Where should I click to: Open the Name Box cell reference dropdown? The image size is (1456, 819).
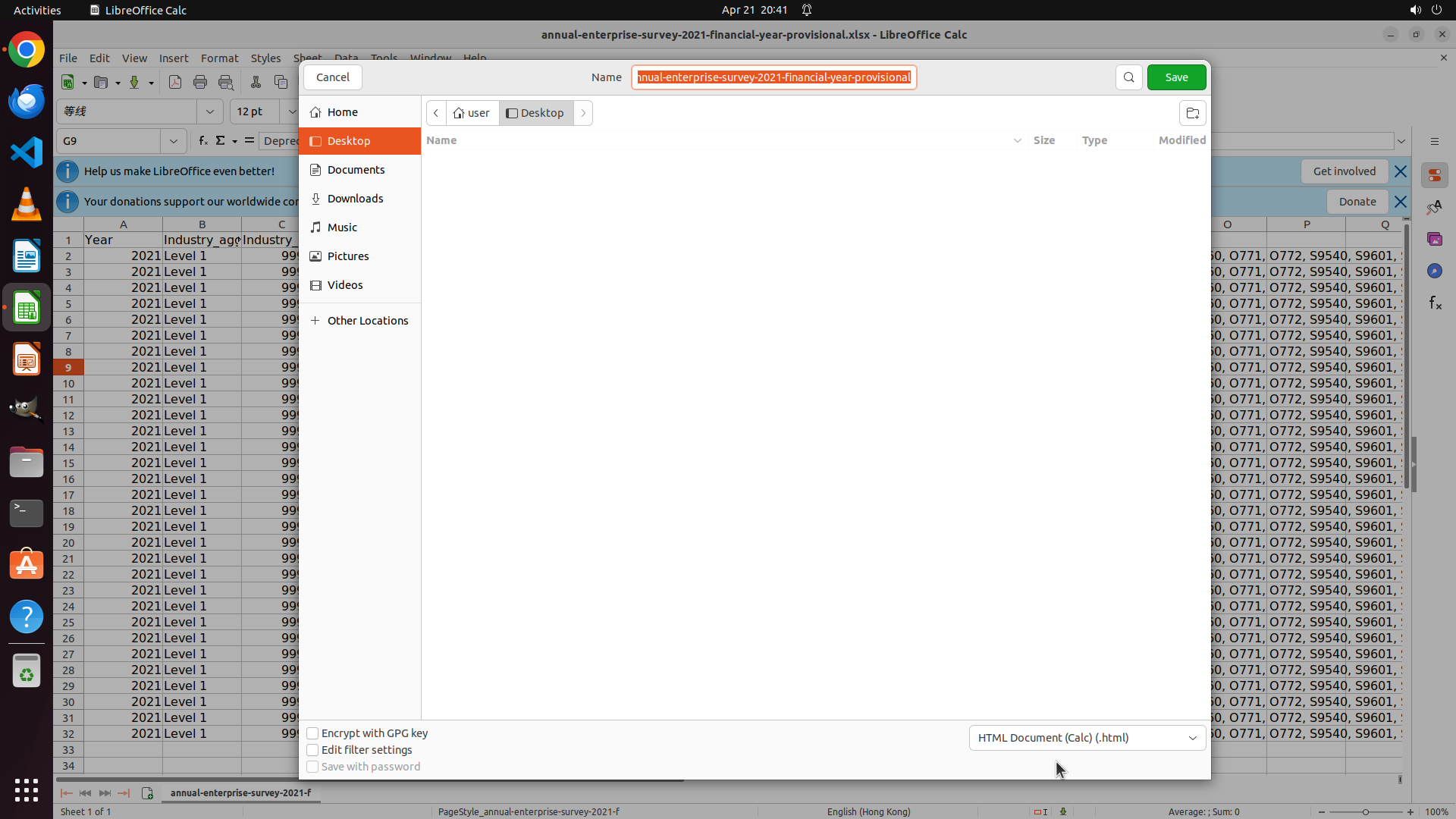tap(174, 141)
